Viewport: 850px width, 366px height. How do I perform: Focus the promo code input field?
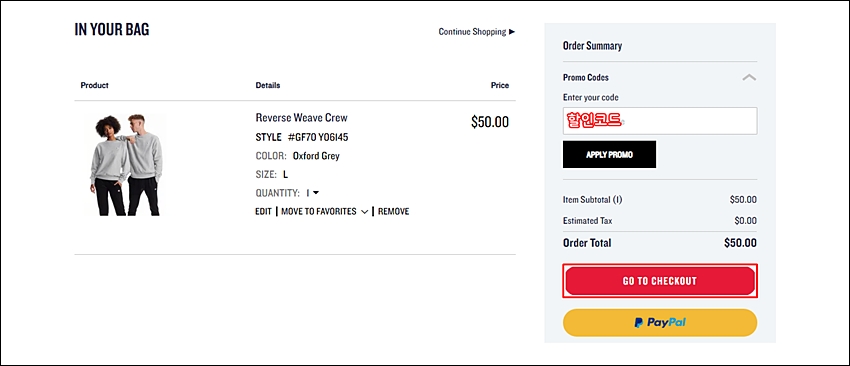pyautogui.click(x=660, y=121)
